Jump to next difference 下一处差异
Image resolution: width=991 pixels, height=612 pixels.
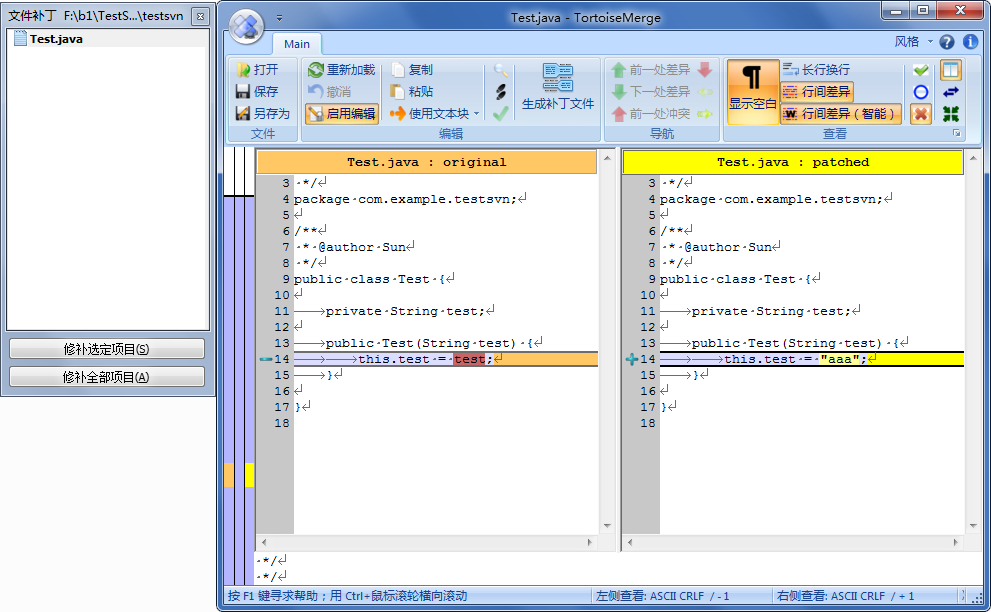pyautogui.click(x=651, y=92)
